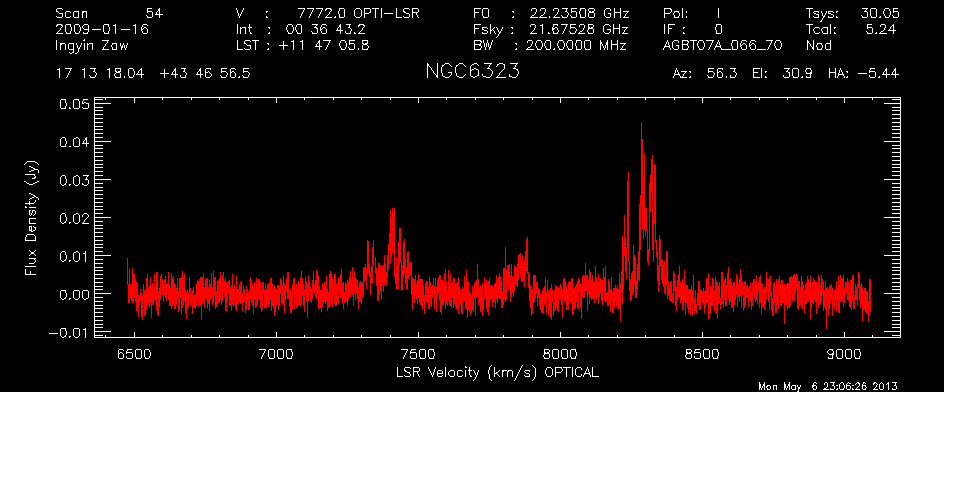Image resolution: width=962 pixels, height=490 pixels.
Task: Click the tallest spectral peak near 8300 km/s
Action: (641, 125)
